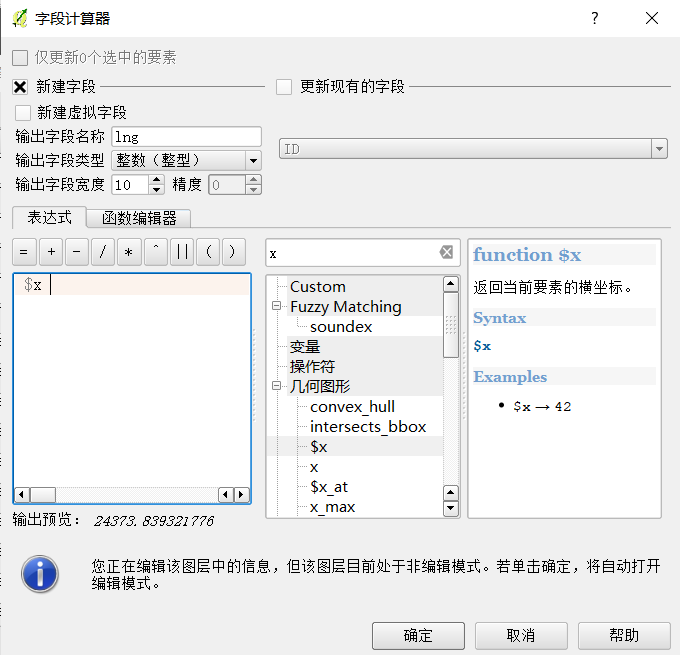Select the $x_at function

[x=329, y=487]
